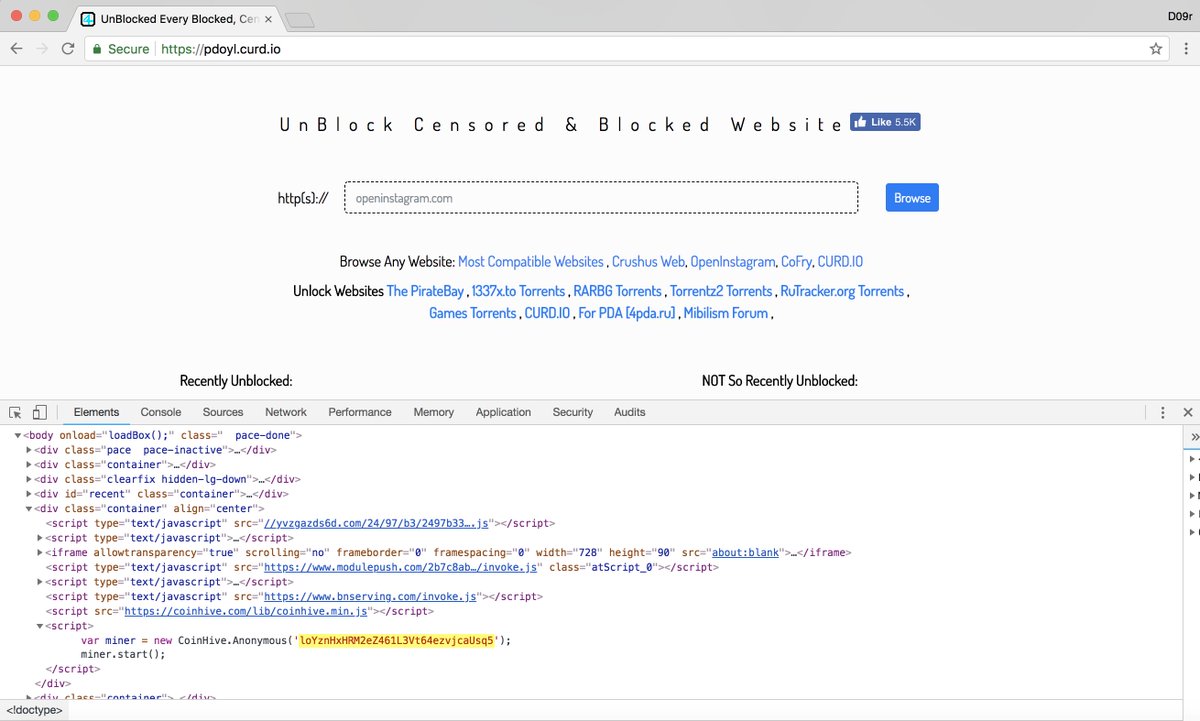This screenshot has height=721, width=1200.
Task: Select the highlighted CoinHive site key string
Action: 397,641
